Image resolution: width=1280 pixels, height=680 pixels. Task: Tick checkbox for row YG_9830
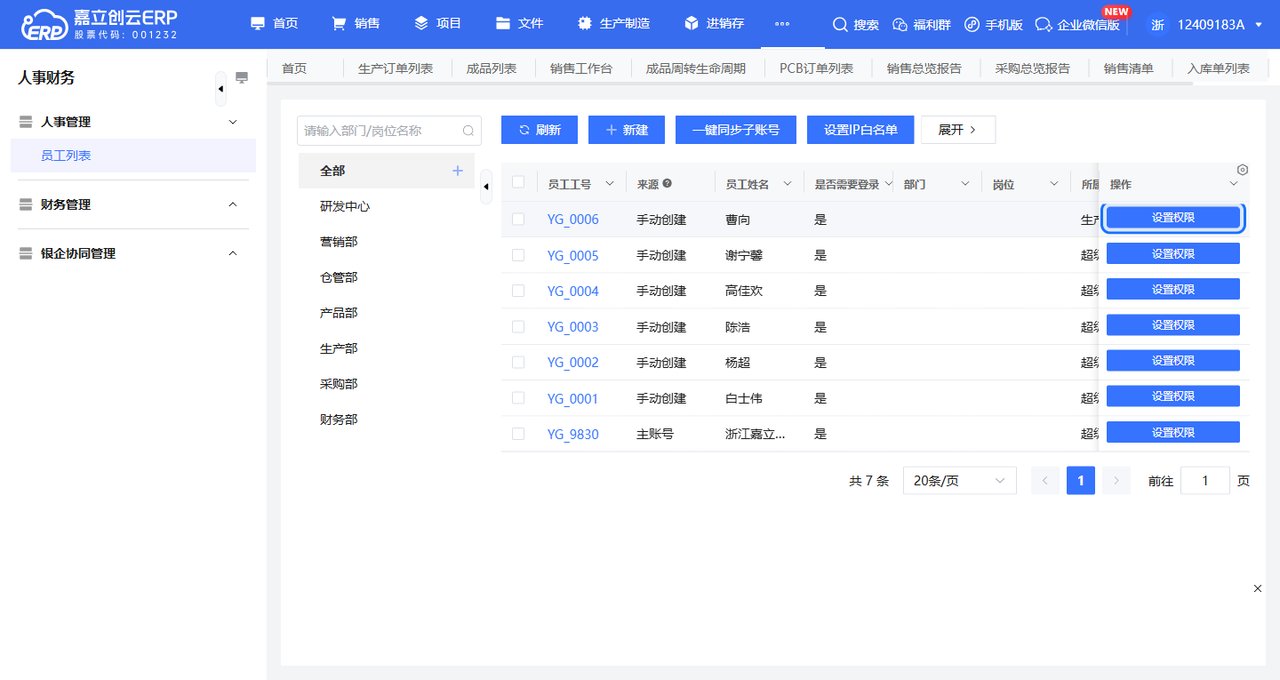point(518,434)
